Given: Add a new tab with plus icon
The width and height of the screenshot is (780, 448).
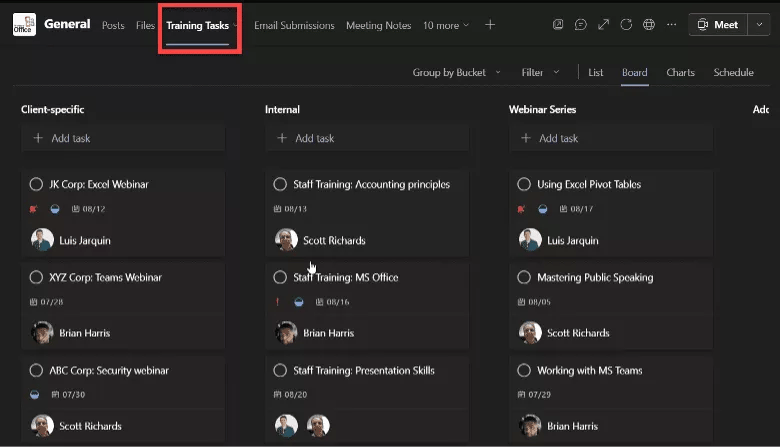Looking at the screenshot, I should 490,24.
